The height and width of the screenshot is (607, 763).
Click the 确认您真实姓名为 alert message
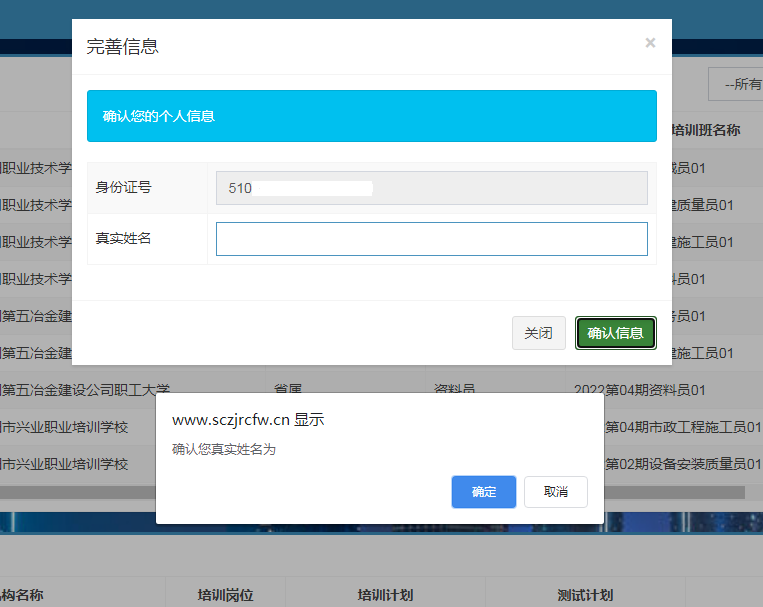point(224,449)
